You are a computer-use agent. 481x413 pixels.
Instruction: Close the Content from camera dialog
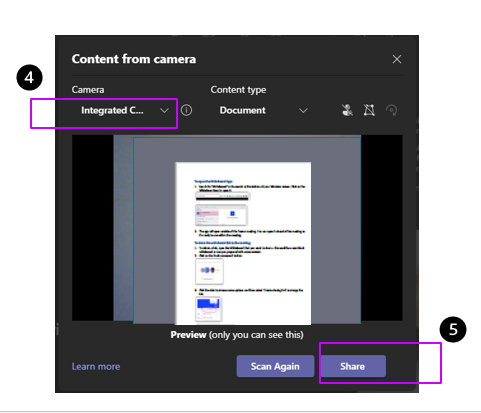397,59
